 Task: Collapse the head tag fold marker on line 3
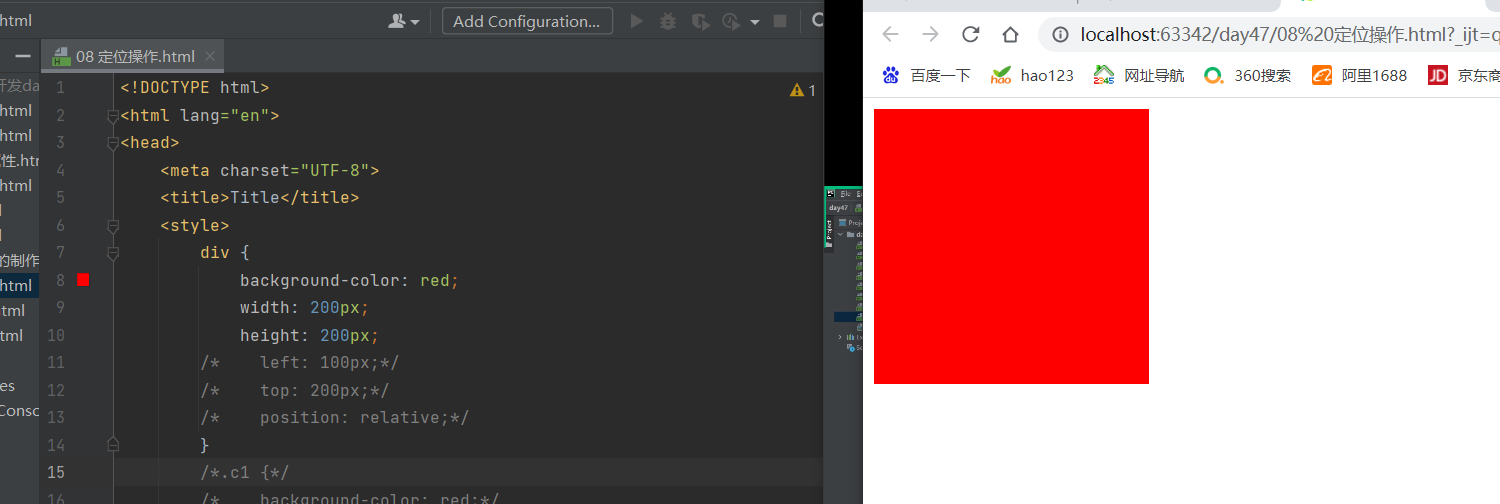coord(113,143)
